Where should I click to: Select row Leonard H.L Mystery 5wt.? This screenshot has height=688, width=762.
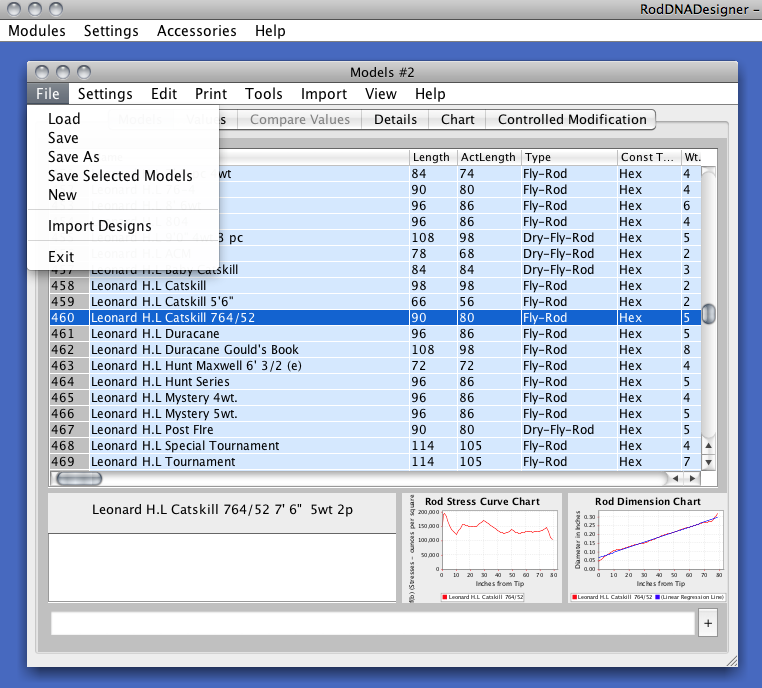coord(375,414)
